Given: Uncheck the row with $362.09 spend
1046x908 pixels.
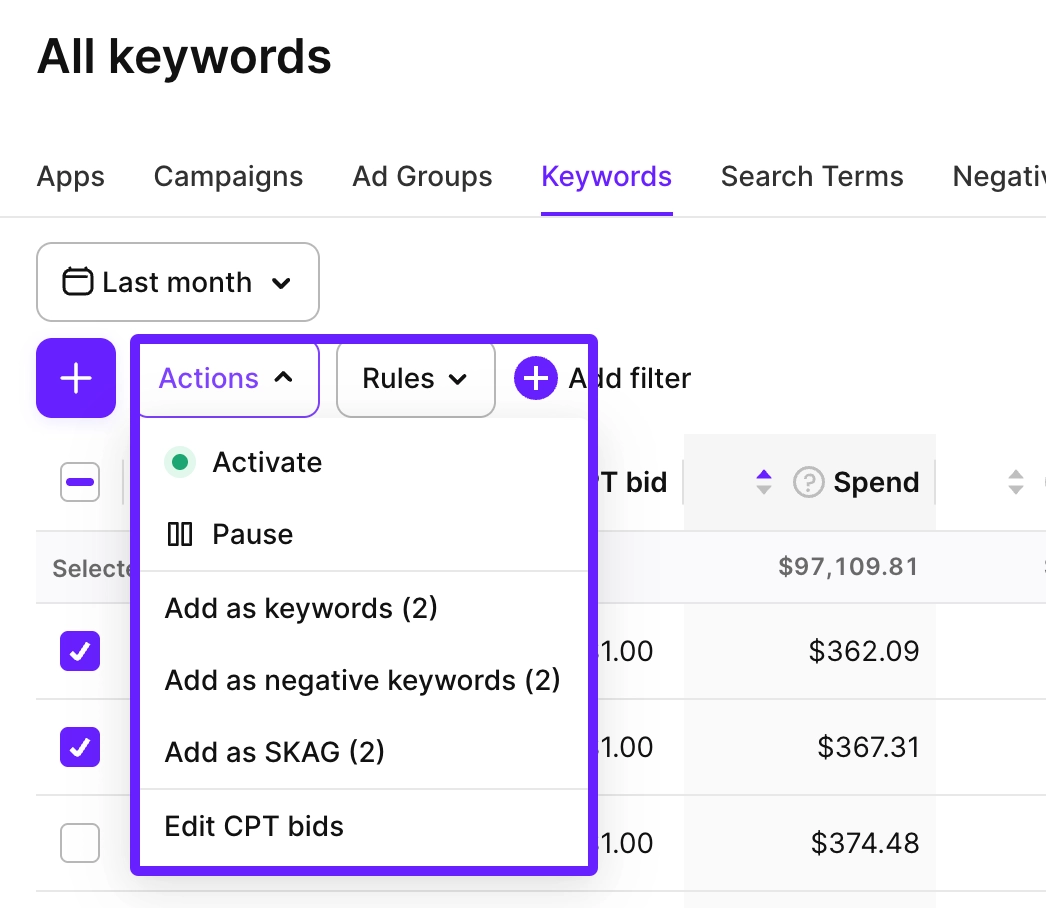Looking at the screenshot, I should pos(80,651).
